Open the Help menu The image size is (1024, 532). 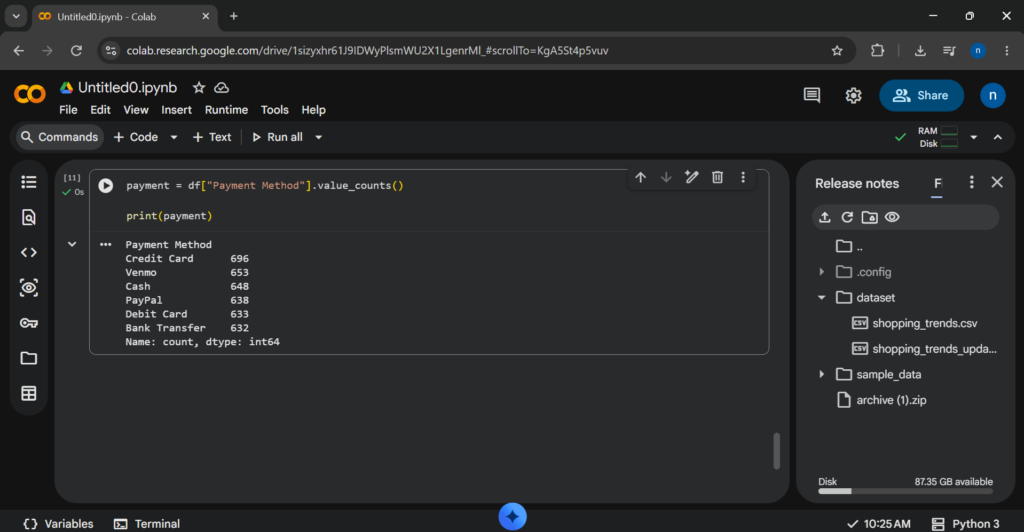click(x=313, y=110)
